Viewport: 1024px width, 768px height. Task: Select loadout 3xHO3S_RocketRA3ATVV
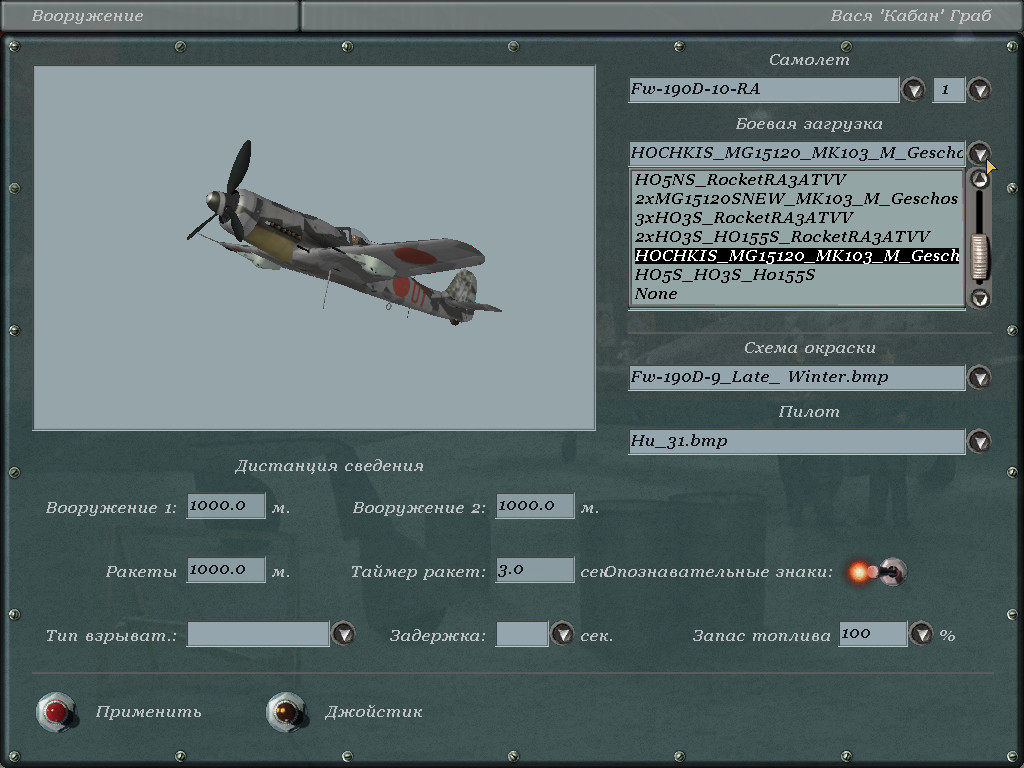797,217
